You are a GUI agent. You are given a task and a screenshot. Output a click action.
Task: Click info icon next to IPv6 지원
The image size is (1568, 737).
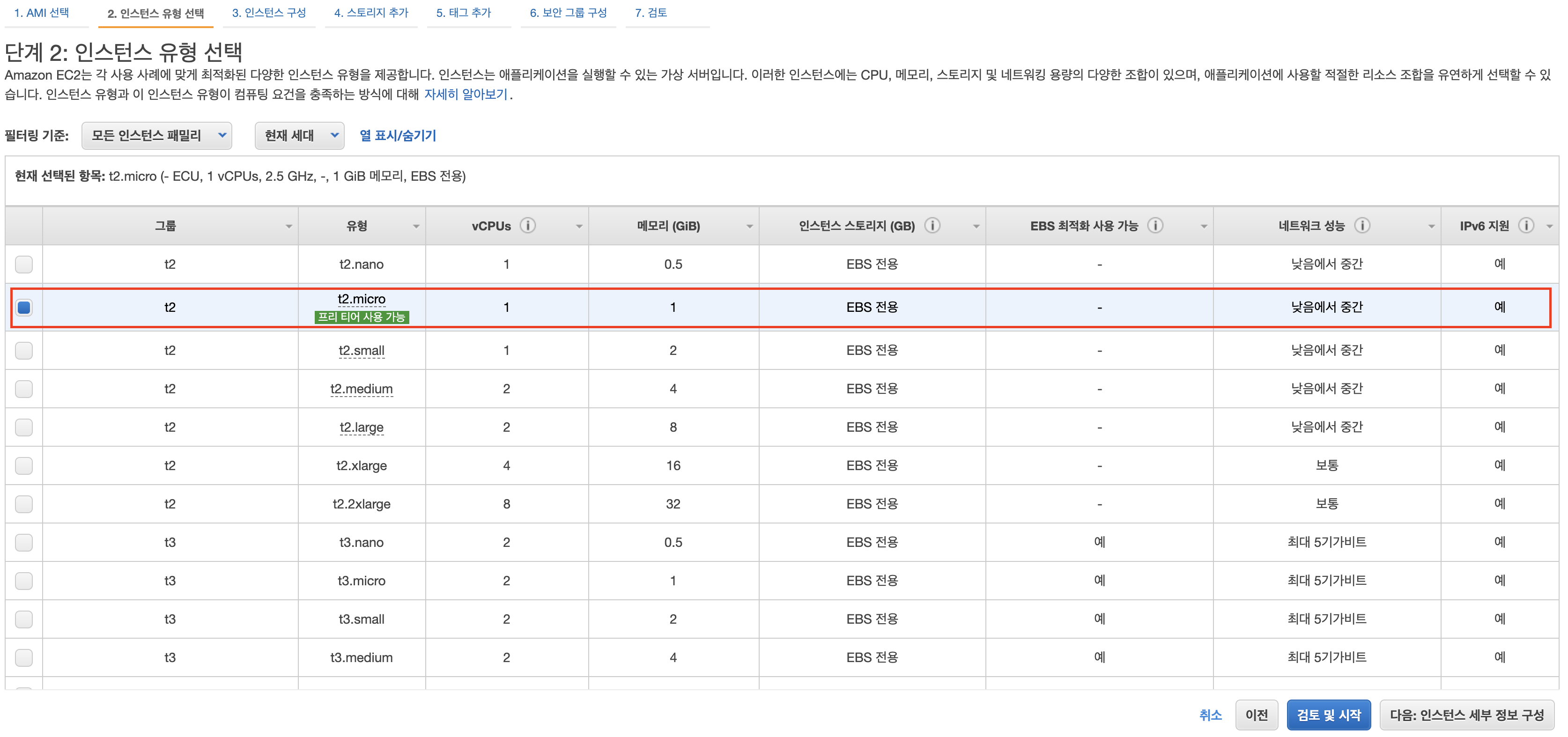coord(1525,226)
